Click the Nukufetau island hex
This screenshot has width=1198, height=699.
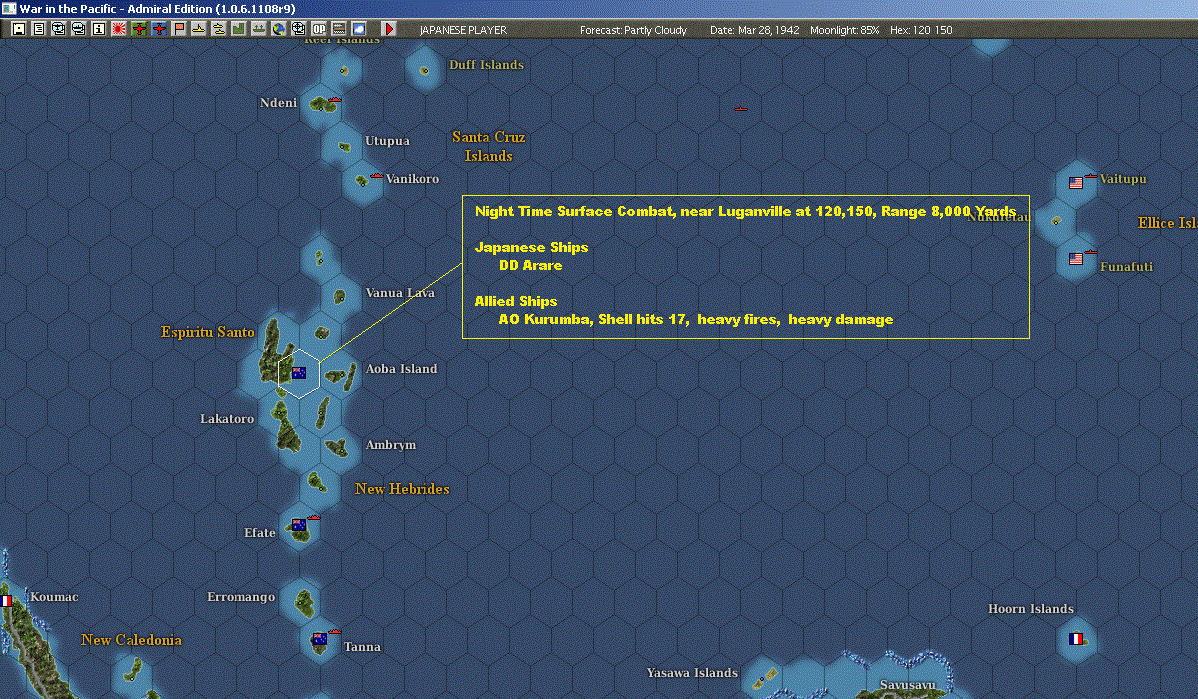[1056, 221]
